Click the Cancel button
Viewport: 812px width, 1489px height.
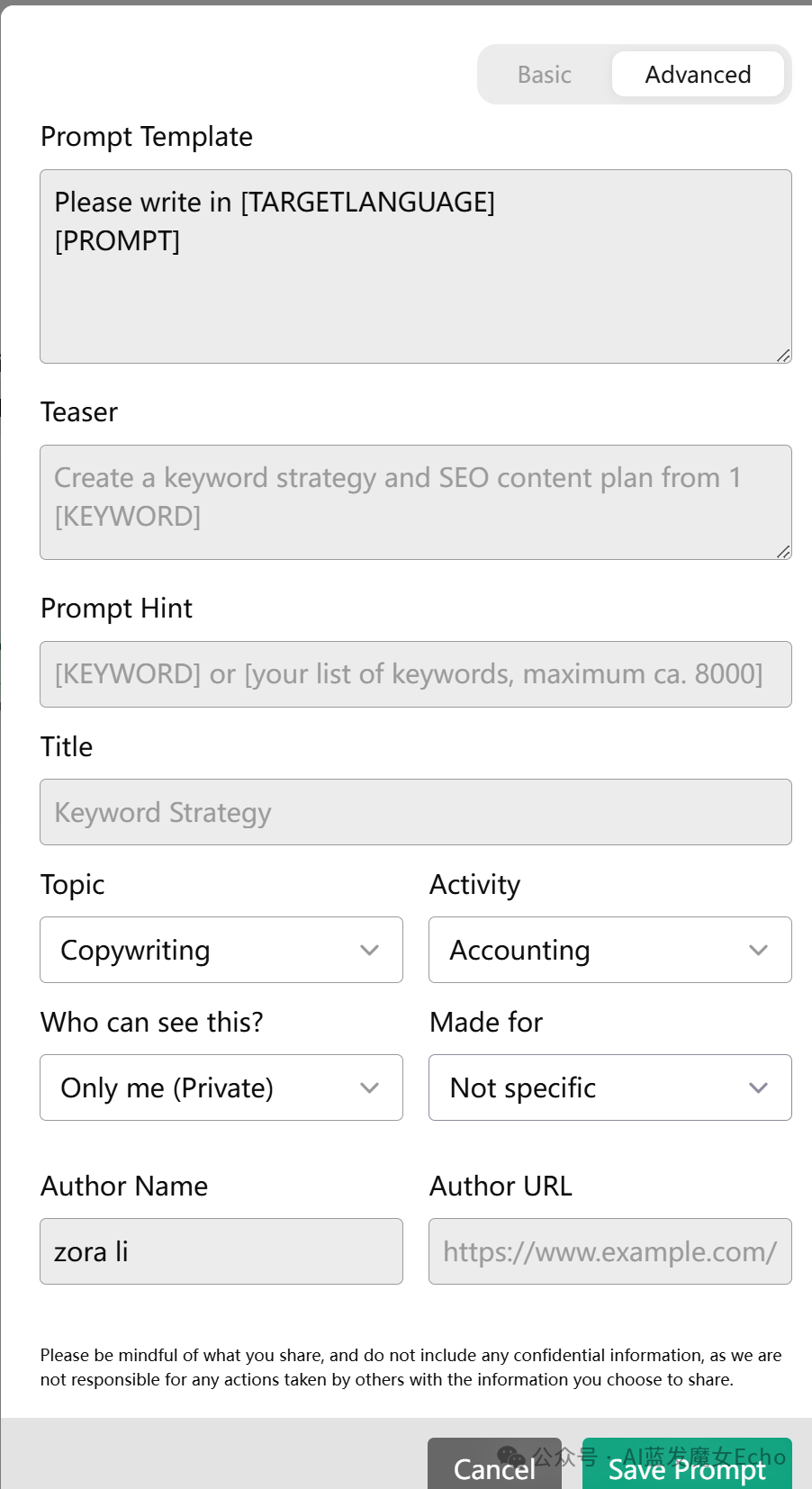pos(494,1466)
